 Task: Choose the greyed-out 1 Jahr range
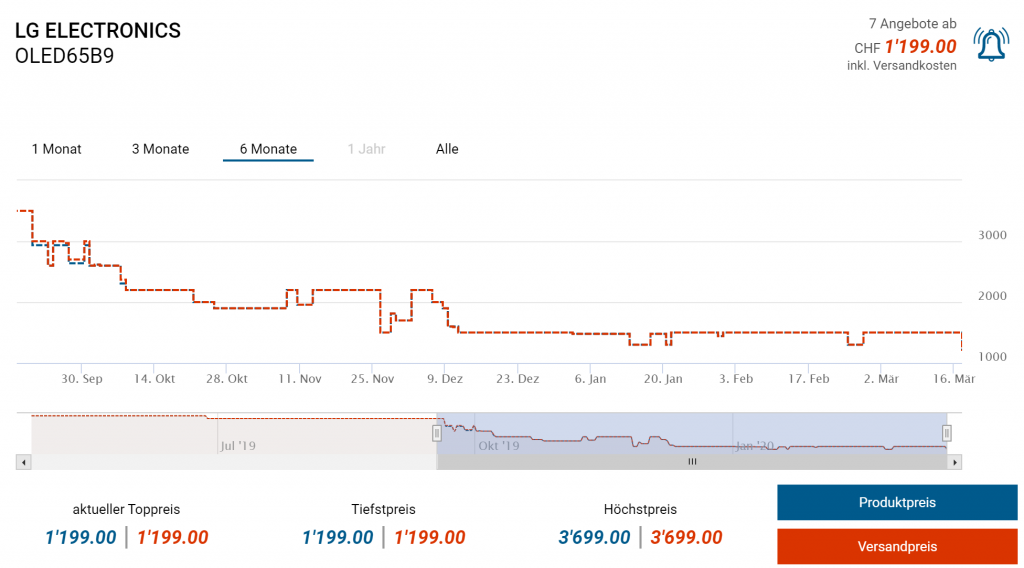click(366, 149)
